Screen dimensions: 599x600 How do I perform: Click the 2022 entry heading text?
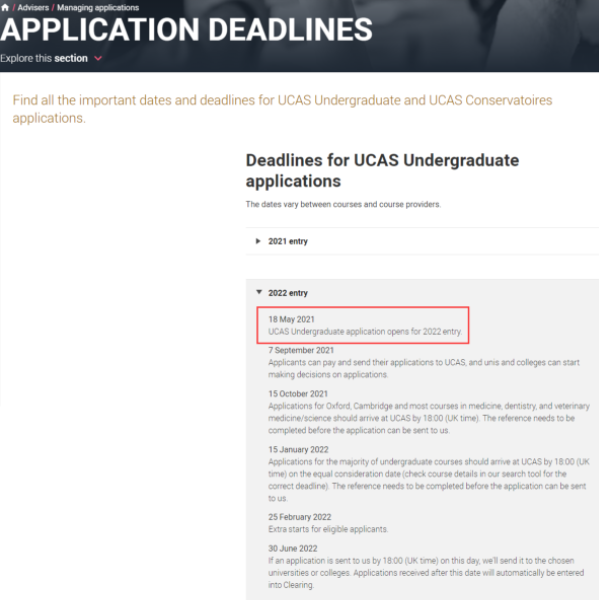(x=288, y=293)
